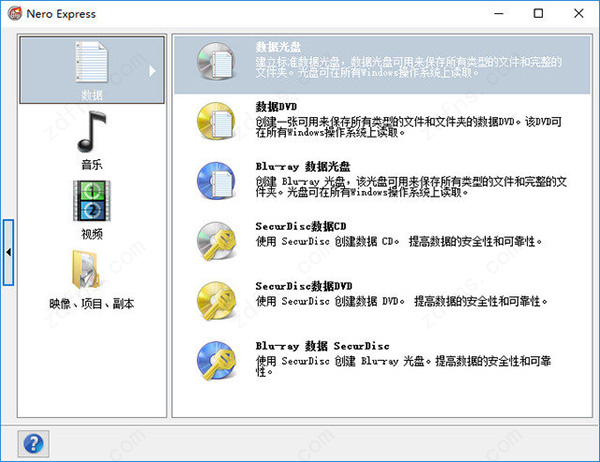Choose the Blu-ray 数据光盘 title
This screenshot has height=462, width=600.
pos(303,167)
